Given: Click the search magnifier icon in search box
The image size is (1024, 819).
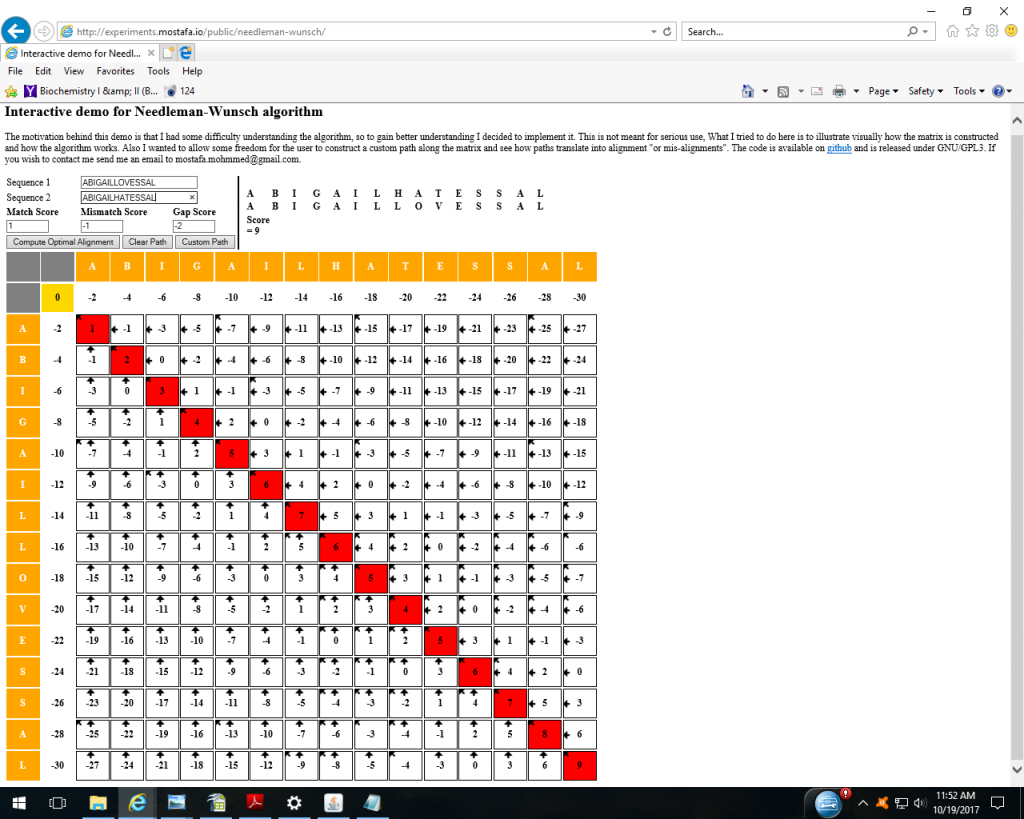Looking at the screenshot, I should click(x=913, y=32).
